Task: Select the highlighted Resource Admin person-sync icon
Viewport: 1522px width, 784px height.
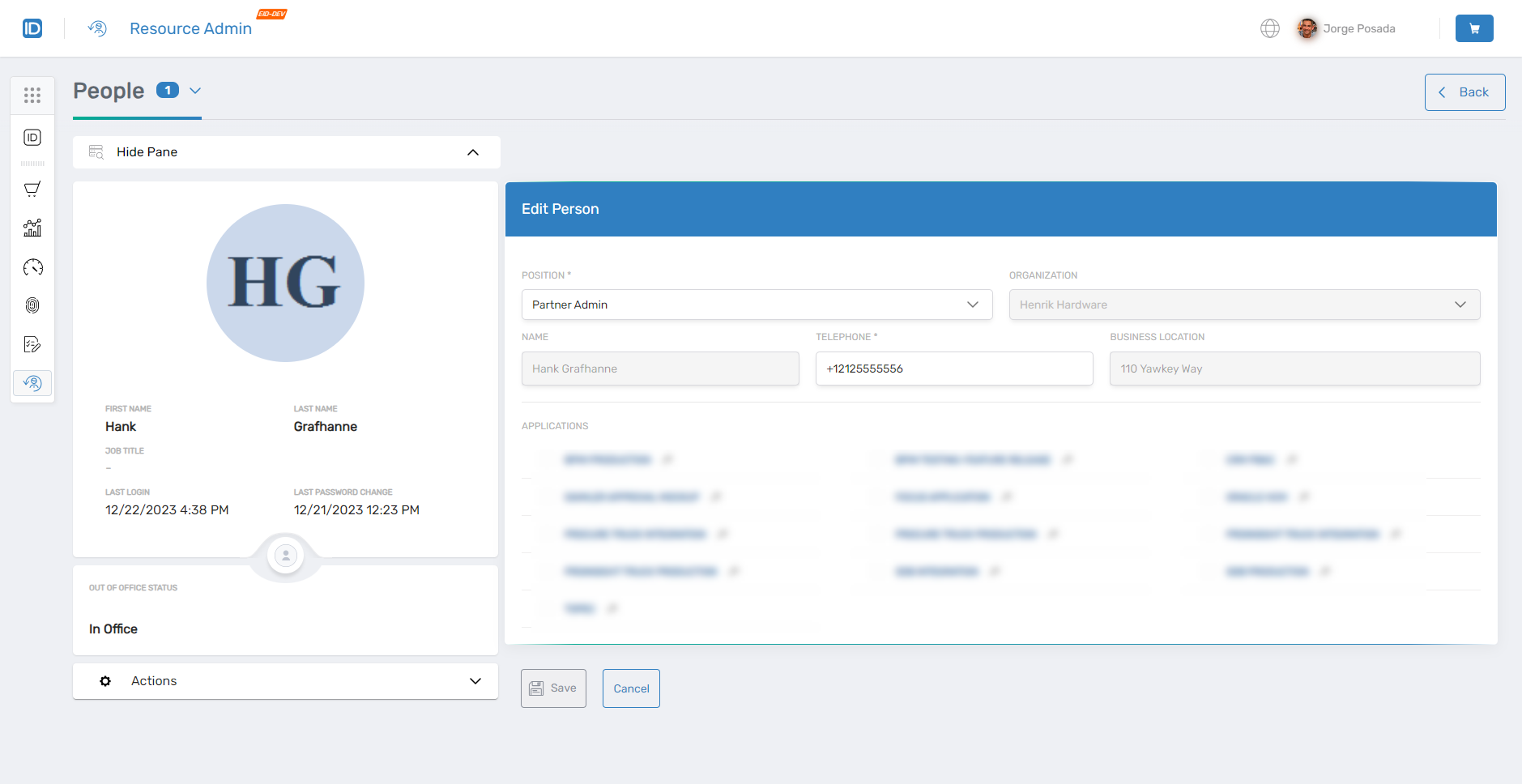Action: tap(32, 383)
